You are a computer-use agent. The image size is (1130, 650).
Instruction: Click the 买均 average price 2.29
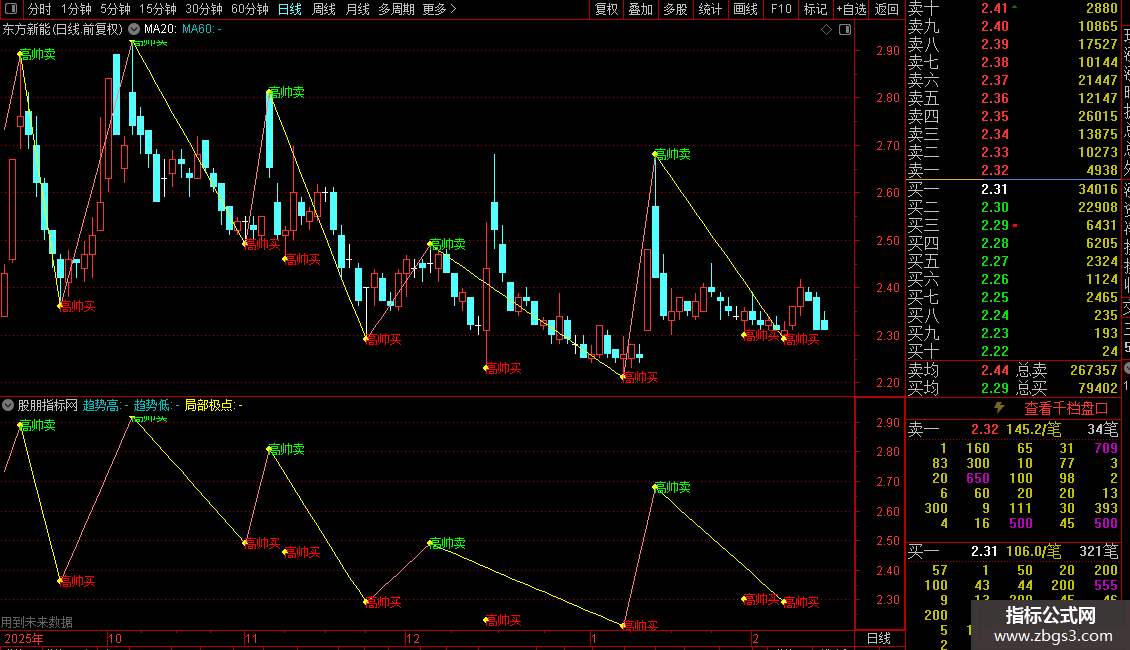(995, 388)
